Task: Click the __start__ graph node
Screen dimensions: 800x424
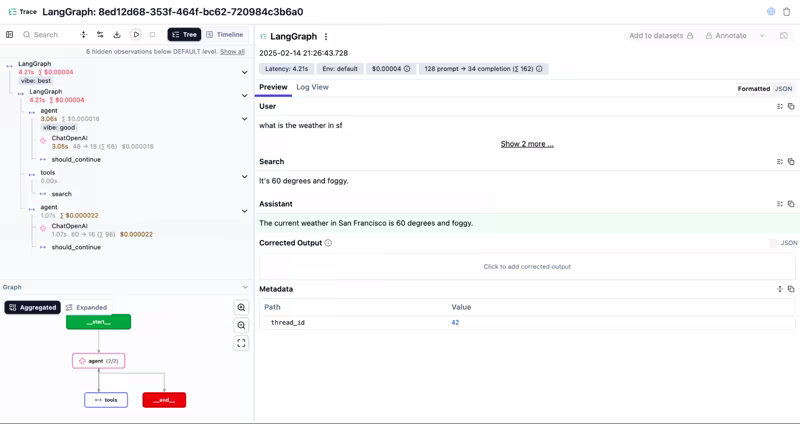Action: coord(98,322)
